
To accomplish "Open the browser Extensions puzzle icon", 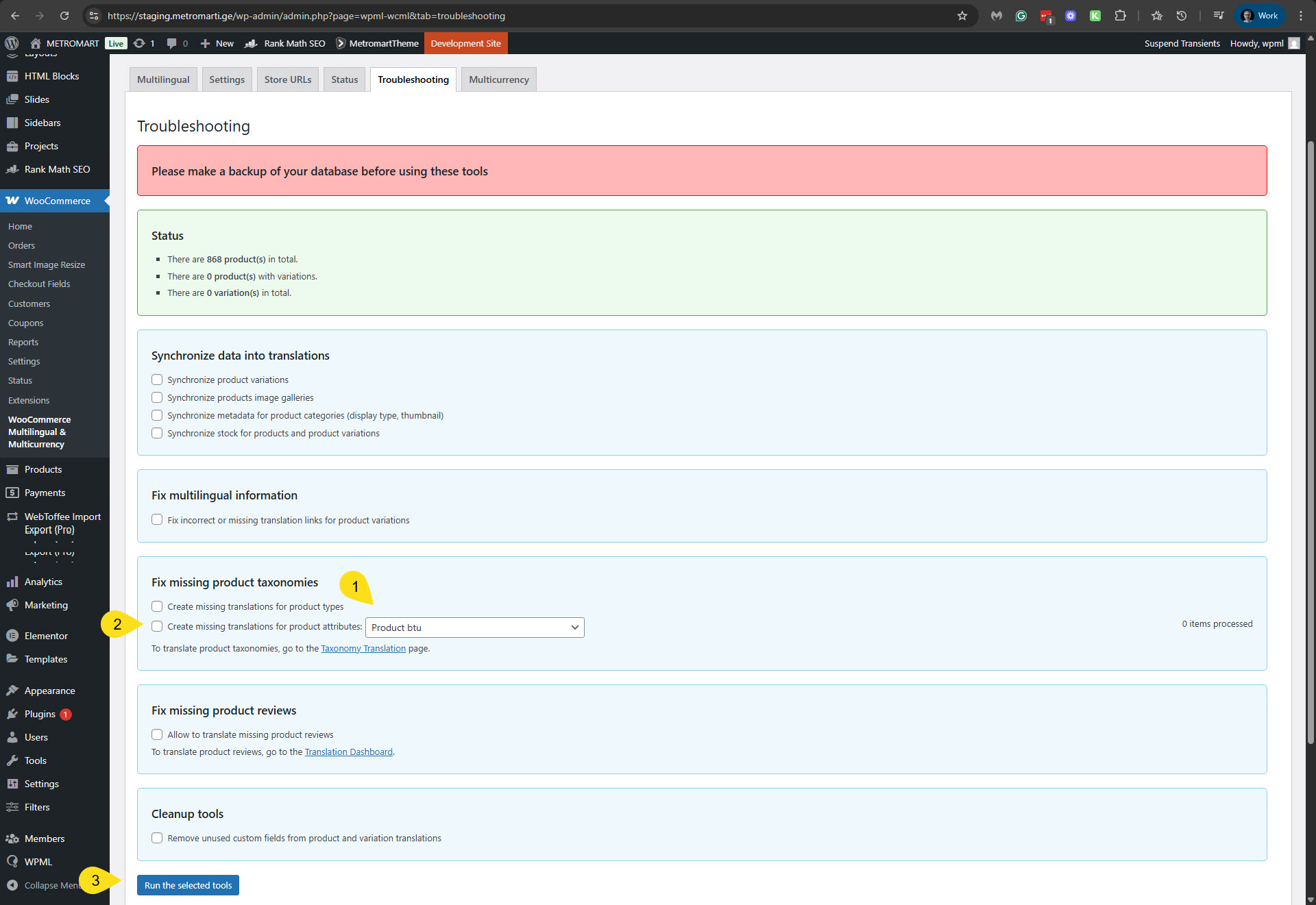I will [1120, 16].
